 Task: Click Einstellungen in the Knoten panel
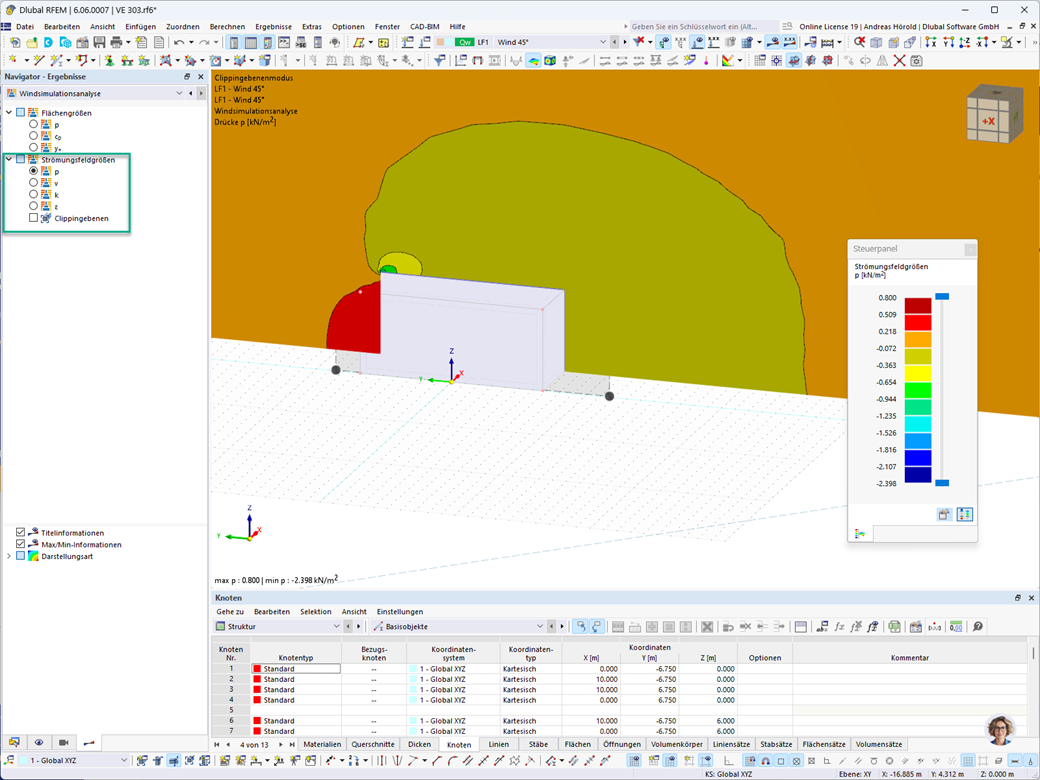coord(399,612)
